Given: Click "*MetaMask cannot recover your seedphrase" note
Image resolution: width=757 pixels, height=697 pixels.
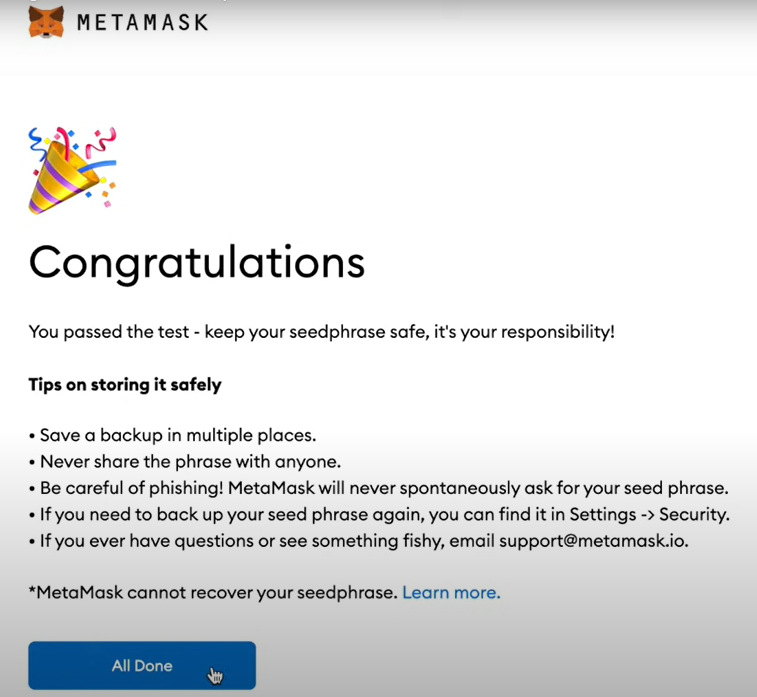Looking at the screenshot, I should pos(213,593).
